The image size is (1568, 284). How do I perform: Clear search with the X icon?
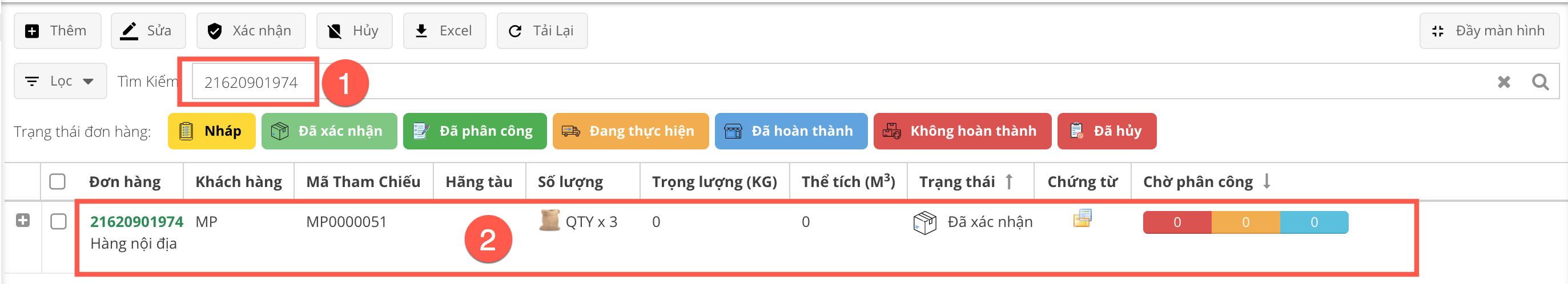[1503, 82]
